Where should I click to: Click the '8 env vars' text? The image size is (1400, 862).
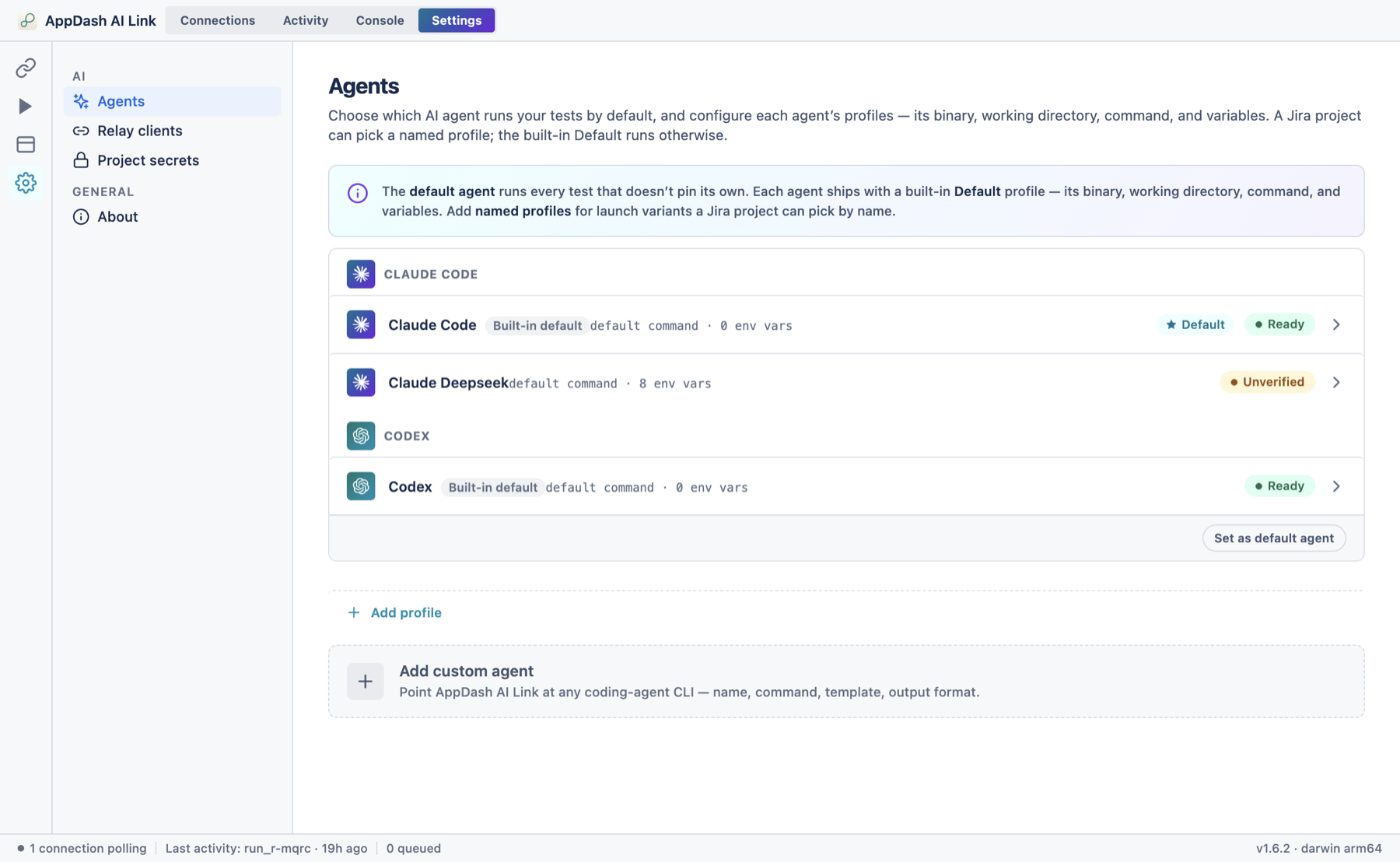675,384
